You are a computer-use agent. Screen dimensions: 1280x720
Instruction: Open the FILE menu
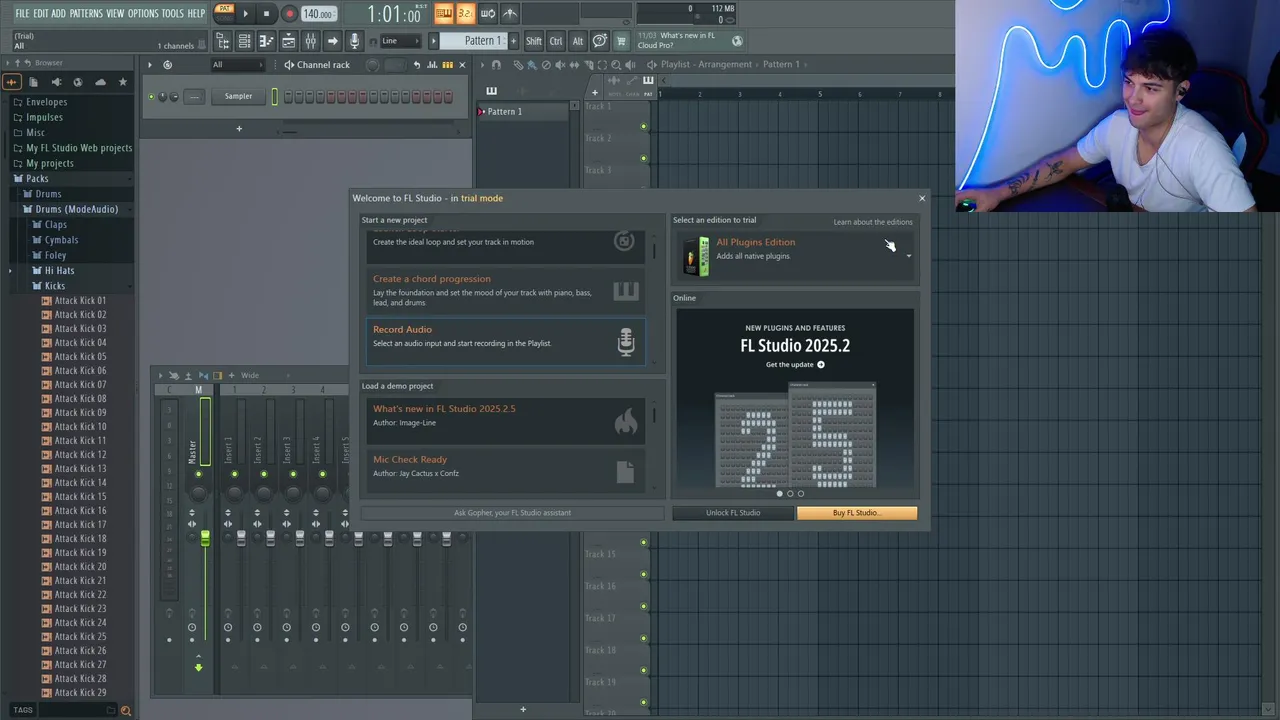(22, 13)
